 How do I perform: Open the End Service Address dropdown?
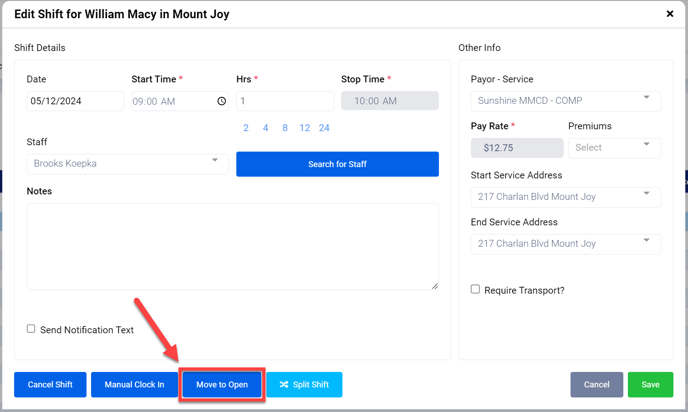click(565, 242)
